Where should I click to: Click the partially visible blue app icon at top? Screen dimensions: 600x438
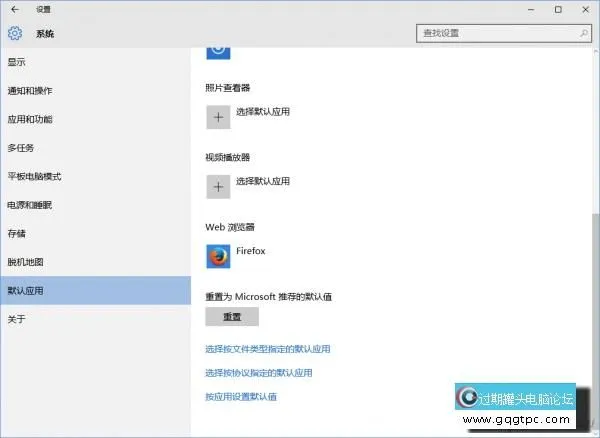(x=218, y=48)
